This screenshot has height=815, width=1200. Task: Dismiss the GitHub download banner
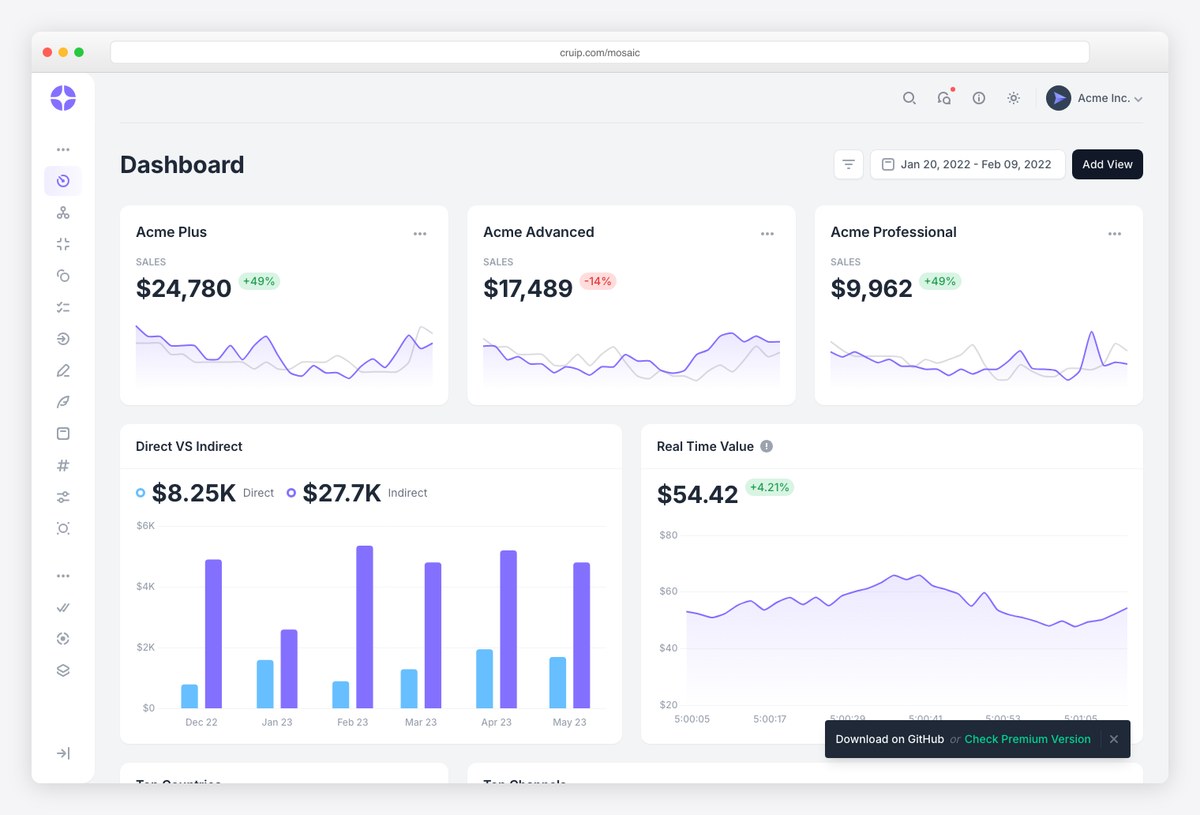[1114, 739]
